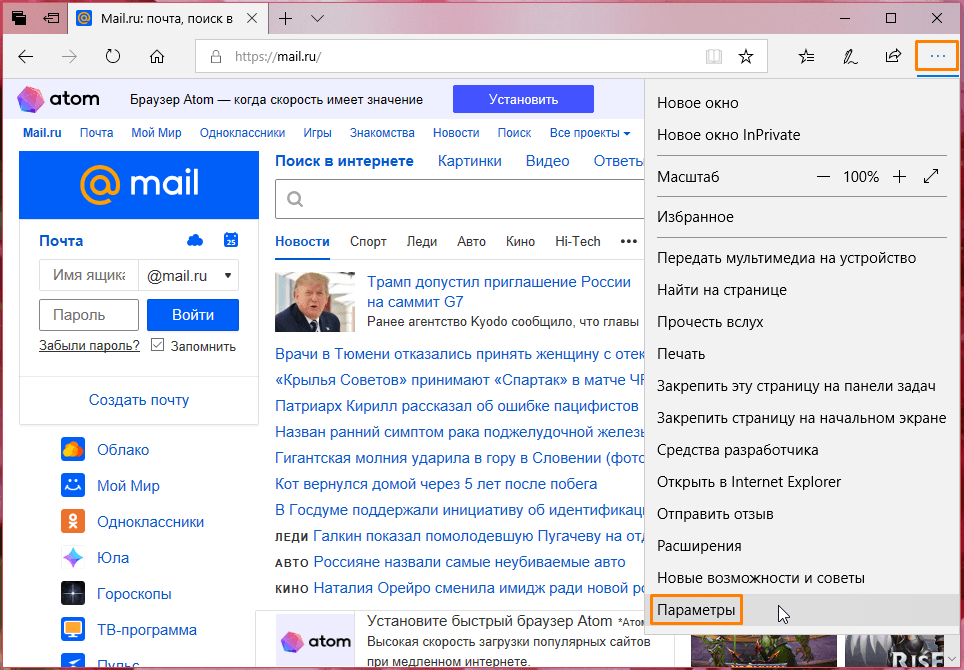
Task: Open the Картинки search tab
Action: coord(469,161)
